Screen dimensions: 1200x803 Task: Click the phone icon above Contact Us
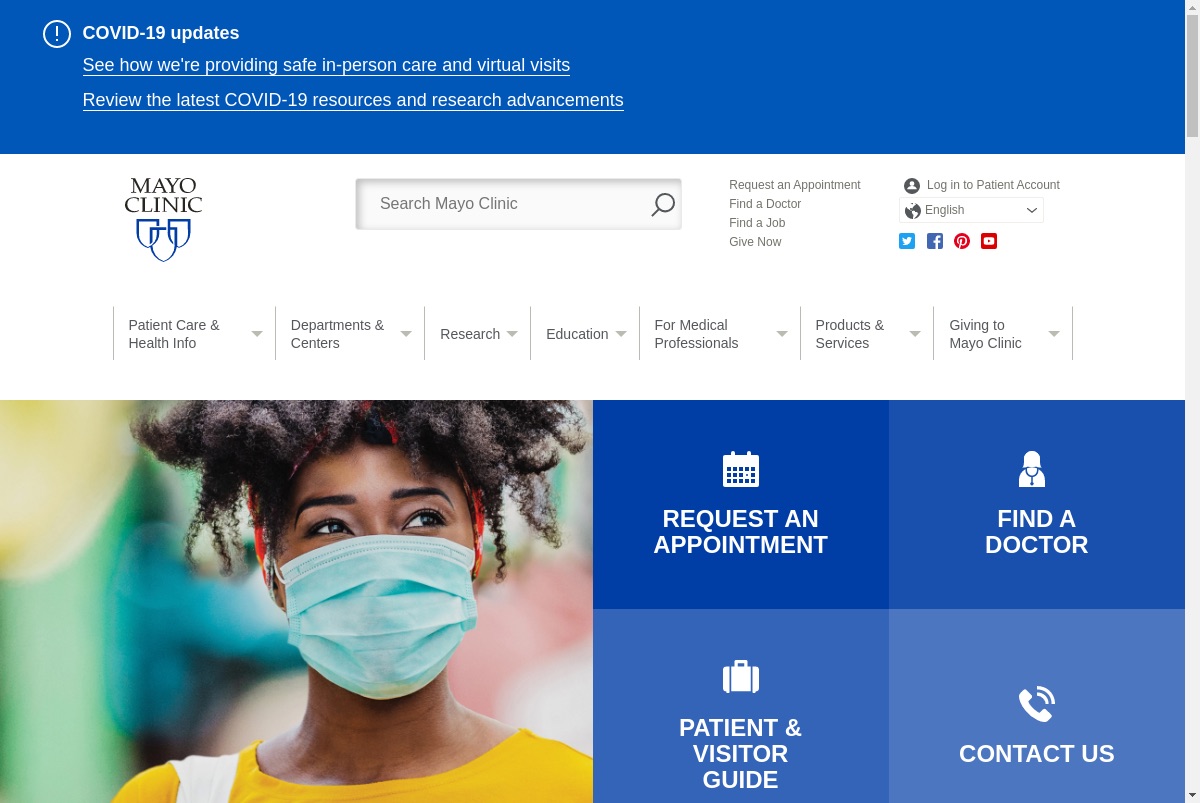1037,704
